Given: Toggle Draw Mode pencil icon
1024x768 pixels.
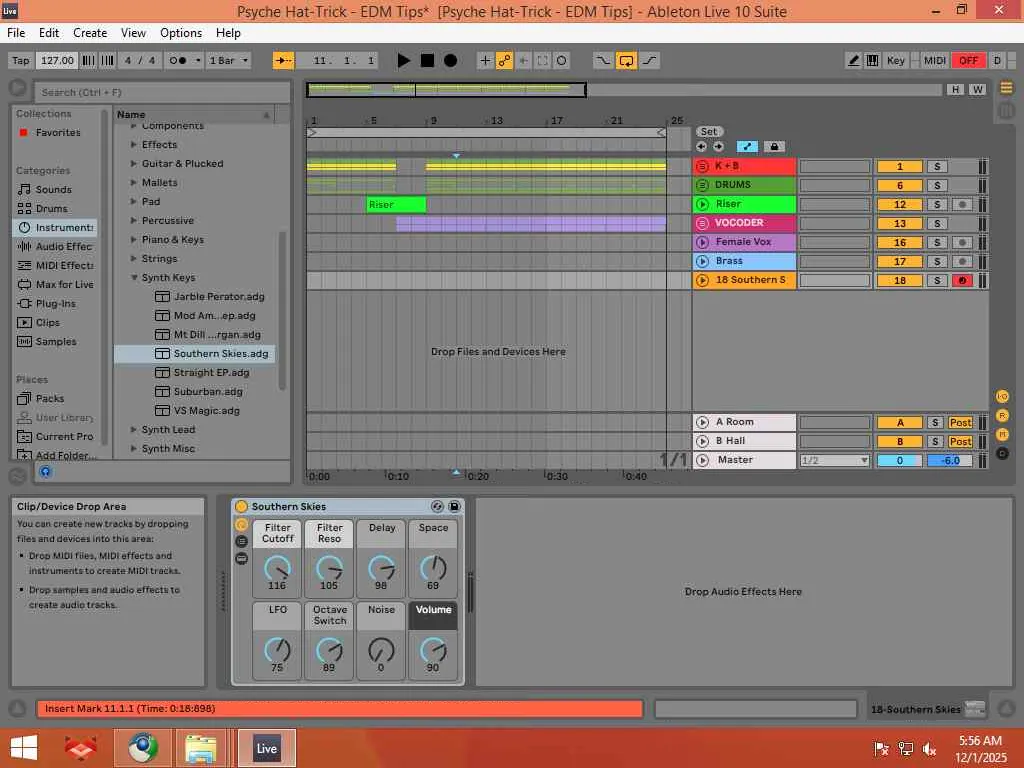Looking at the screenshot, I should pyautogui.click(x=853, y=61).
